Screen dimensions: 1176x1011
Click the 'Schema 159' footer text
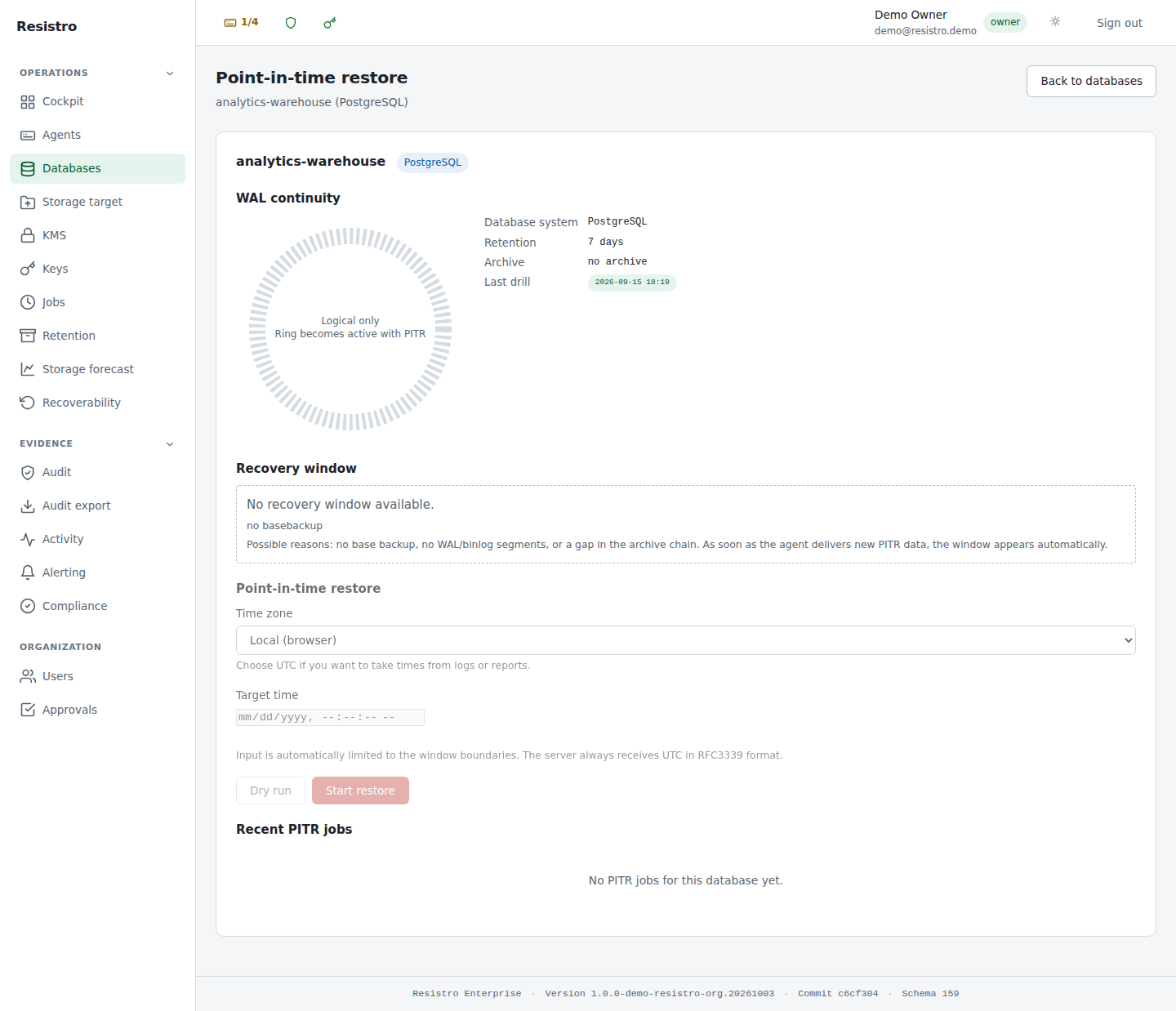click(930, 994)
